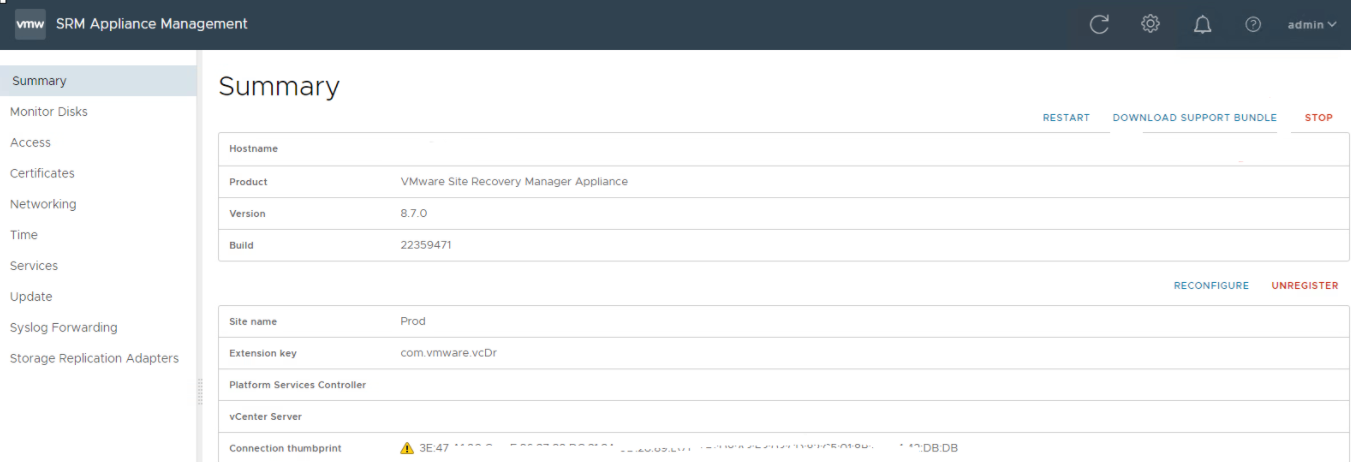Click the com.vmware.vcDr value
This screenshot has width=1351, height=462.
[449, 354]
